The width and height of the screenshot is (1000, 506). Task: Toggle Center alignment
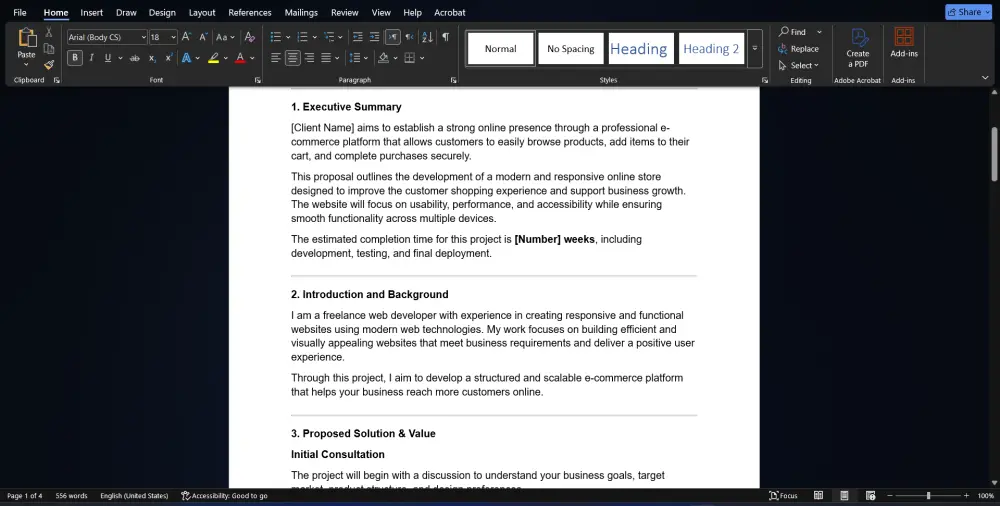(293, 58)
